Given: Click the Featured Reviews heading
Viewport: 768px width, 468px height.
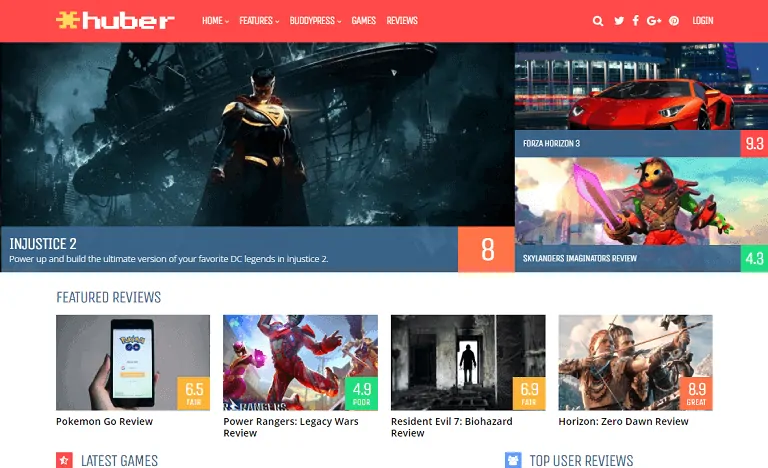Looking at the screenshot, I should point(108,297).
